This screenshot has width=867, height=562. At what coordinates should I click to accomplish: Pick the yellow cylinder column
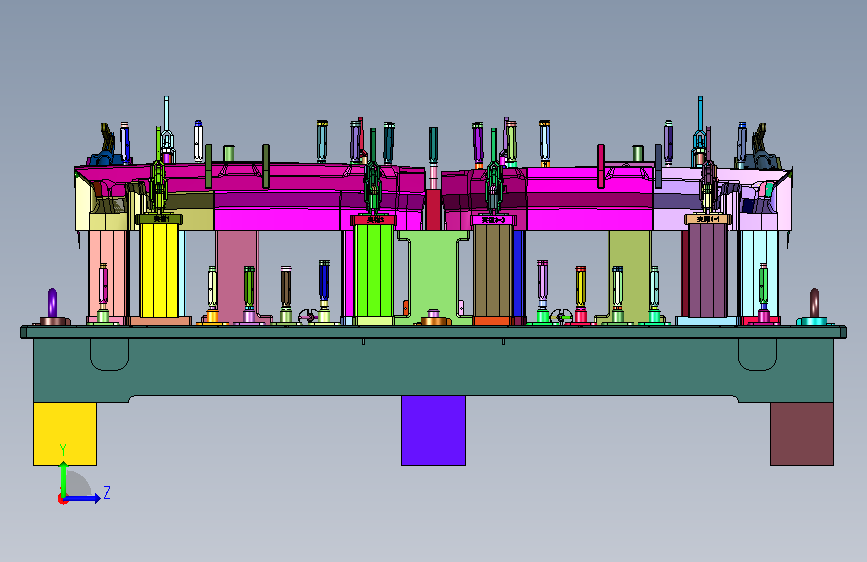(x=159, y=270)
